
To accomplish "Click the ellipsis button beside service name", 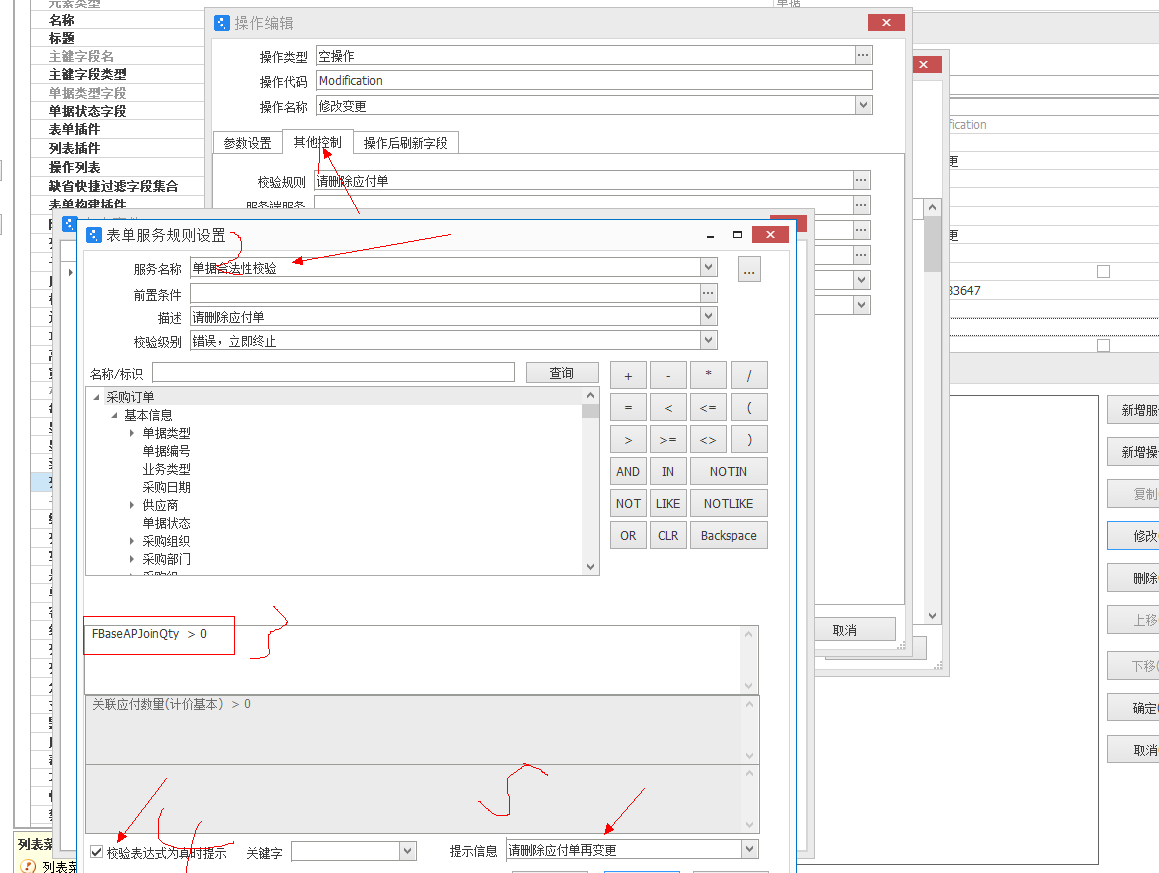I will pyautogui.click(x=750, y=269).
